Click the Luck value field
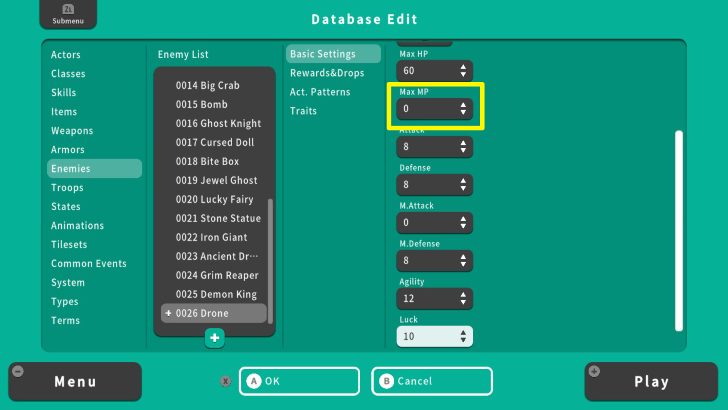Screen dimensions: 728x410 click(x=435, y=337)
